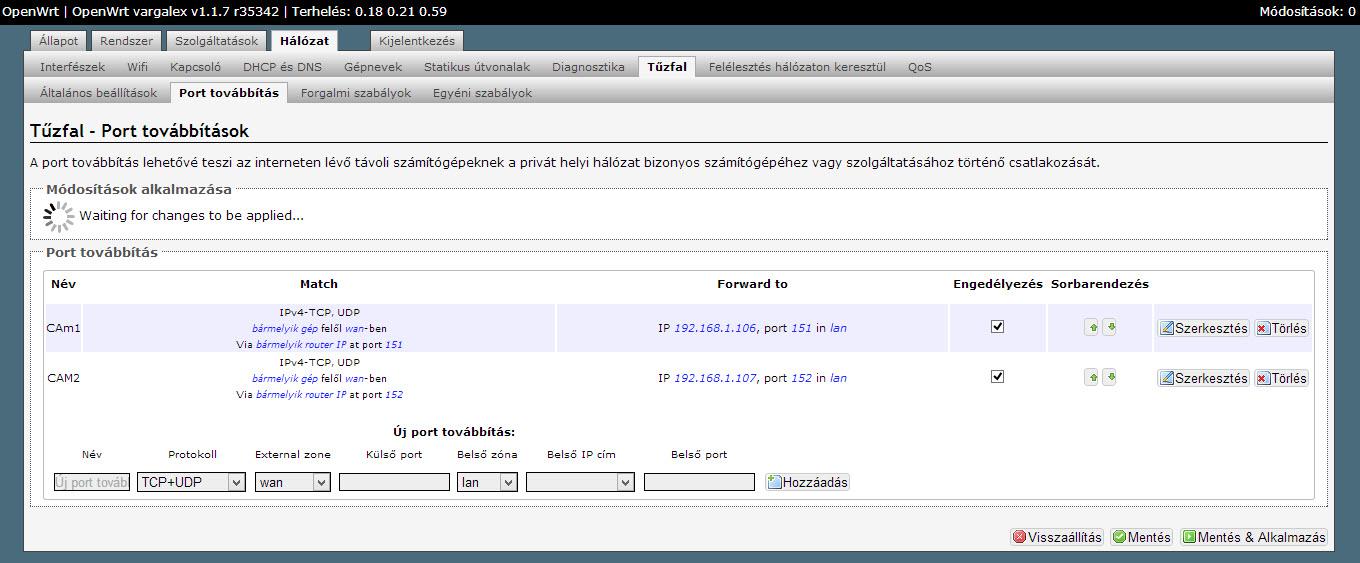The height and width of the screenshot is (563, 1360).
Task: Open the QoS subtab
Action: (920, 67)
